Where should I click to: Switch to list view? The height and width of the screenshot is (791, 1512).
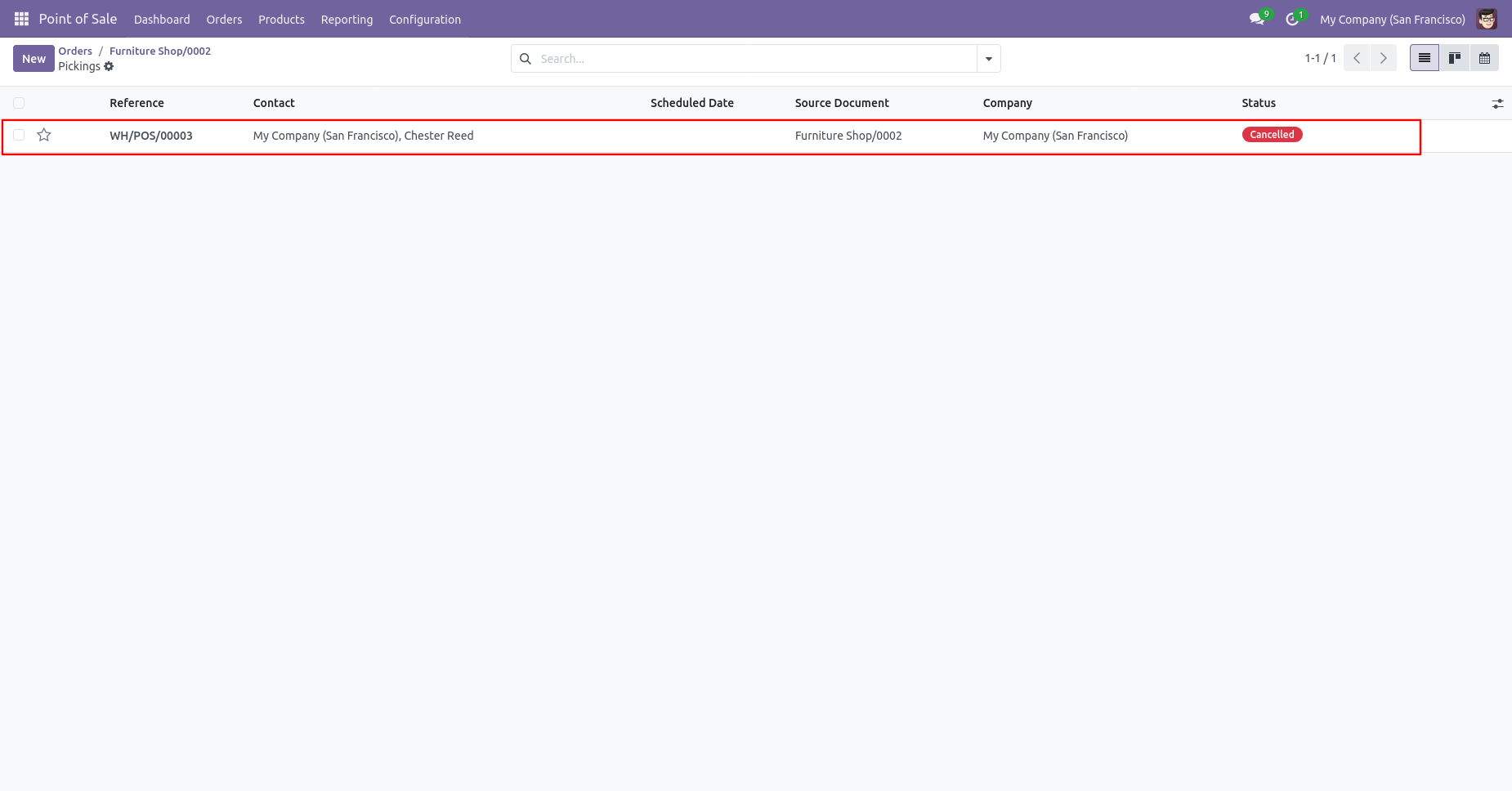tap(1425, 58)
